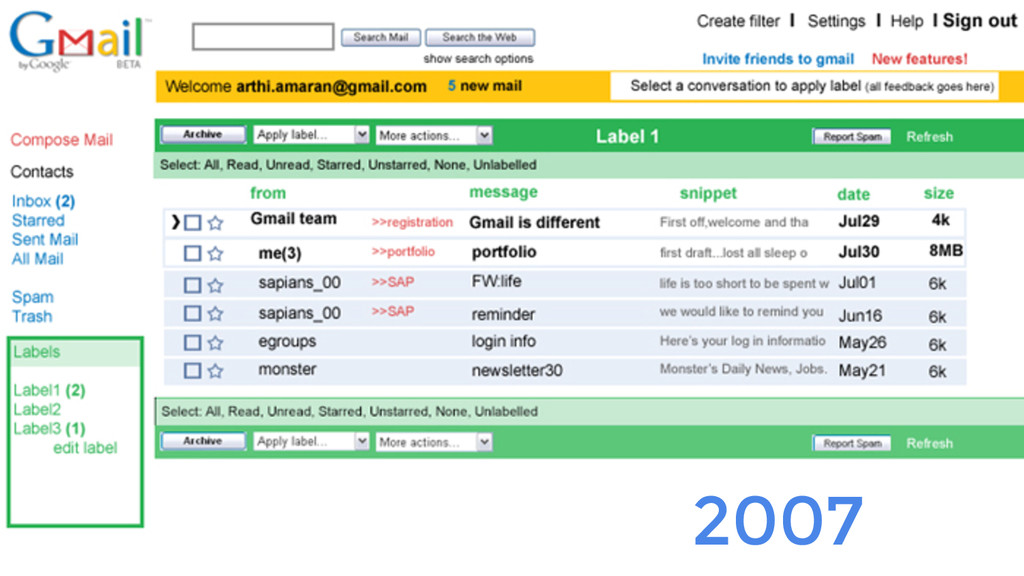Viewport: 1024px width, 576px height.
Task: Open the New features! link
Action: (920, 59)
